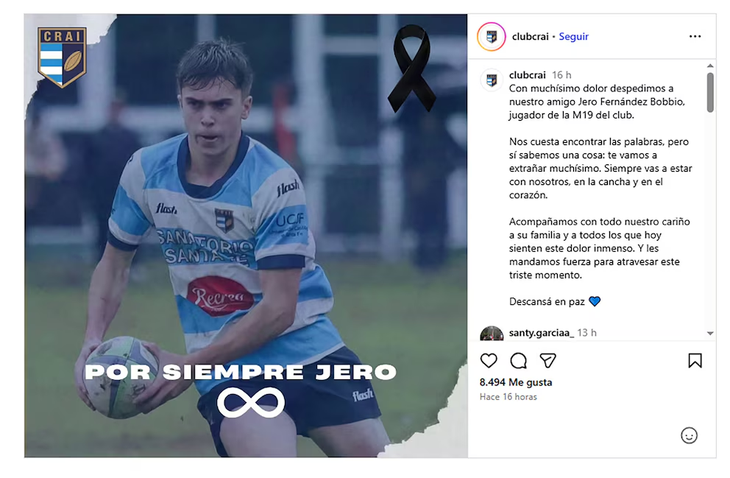
Task: Click scrollbar up arrow in comments
Action: [x=710, y=66]
